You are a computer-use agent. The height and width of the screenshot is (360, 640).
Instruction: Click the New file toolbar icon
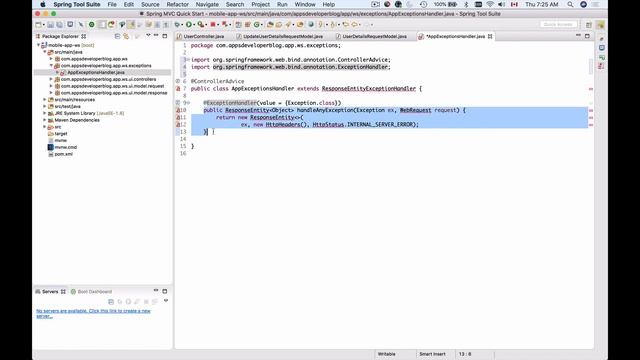point(38,24)
